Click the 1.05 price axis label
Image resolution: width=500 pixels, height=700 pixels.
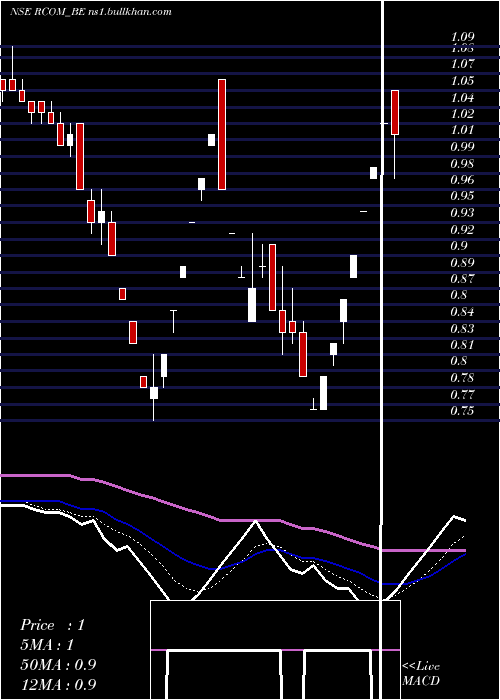(462, 81)
